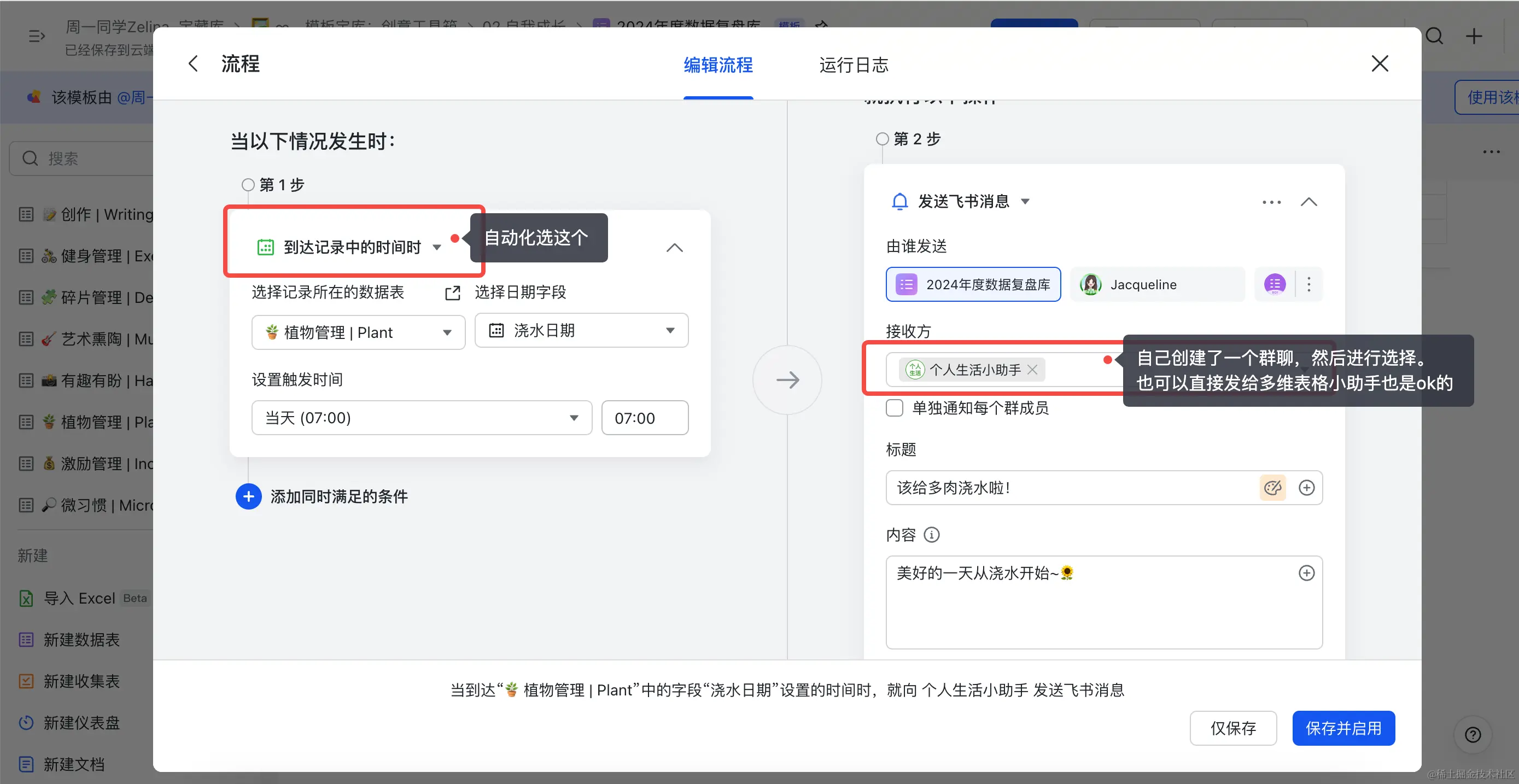This screenshot has height=784, width=1519.
Task: Enable 单独通知每个群成员 checkbox
Action: point(895,408)
